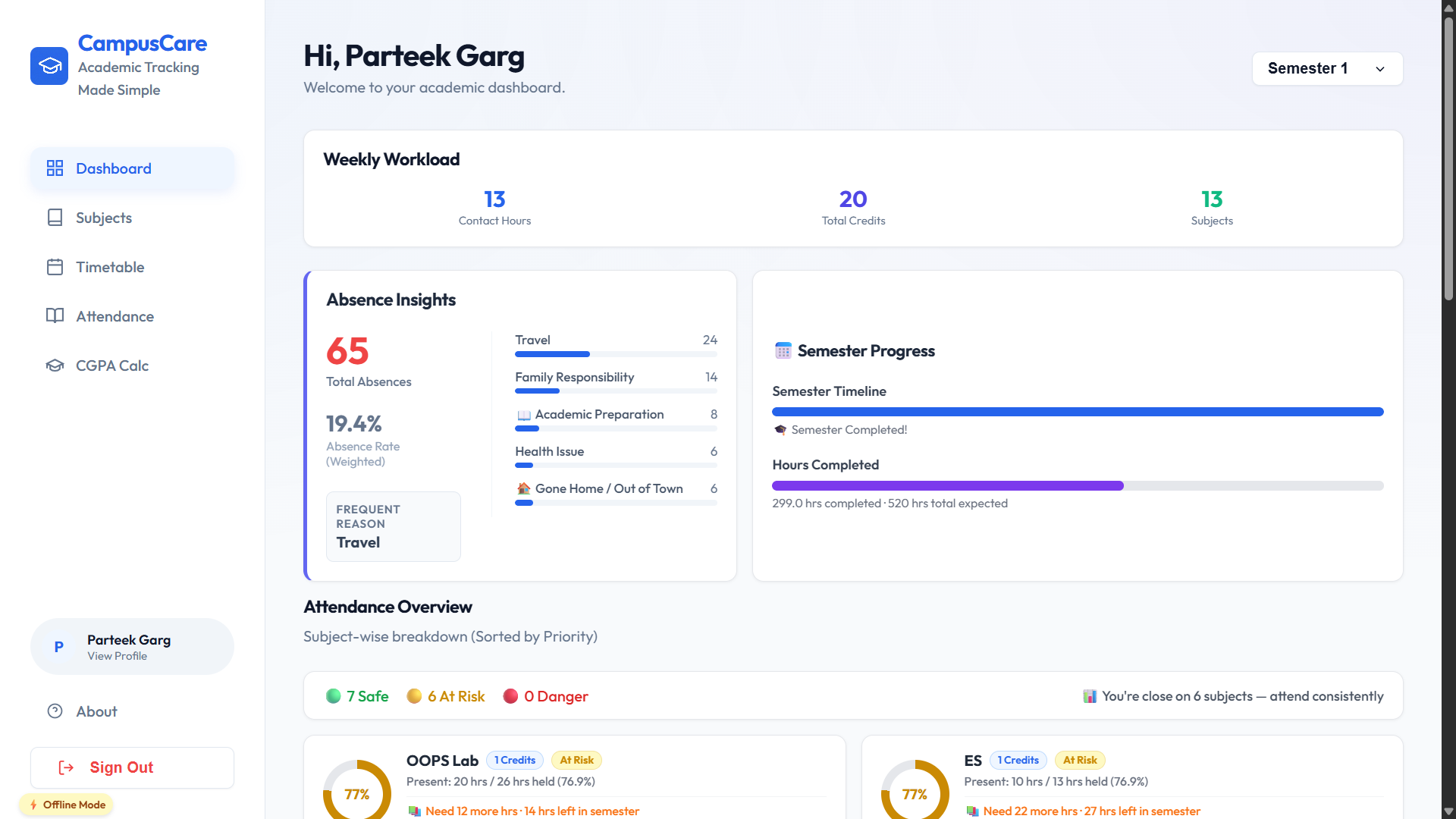This screenshot has height=819, width=1456.
Task: Click the Attendance open-book icon
Action: 55,316
